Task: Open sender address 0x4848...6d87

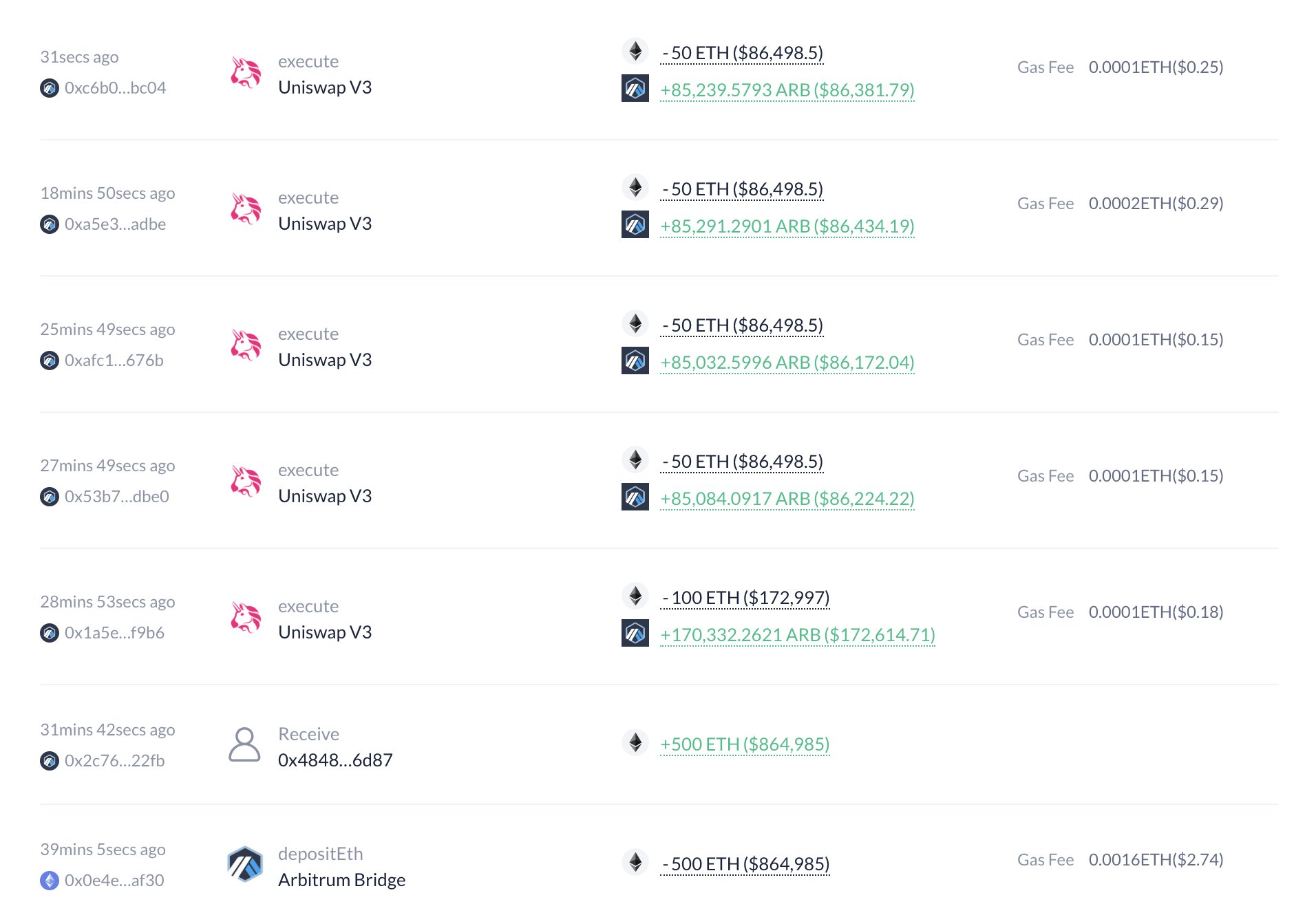Action: coord(335,760)
